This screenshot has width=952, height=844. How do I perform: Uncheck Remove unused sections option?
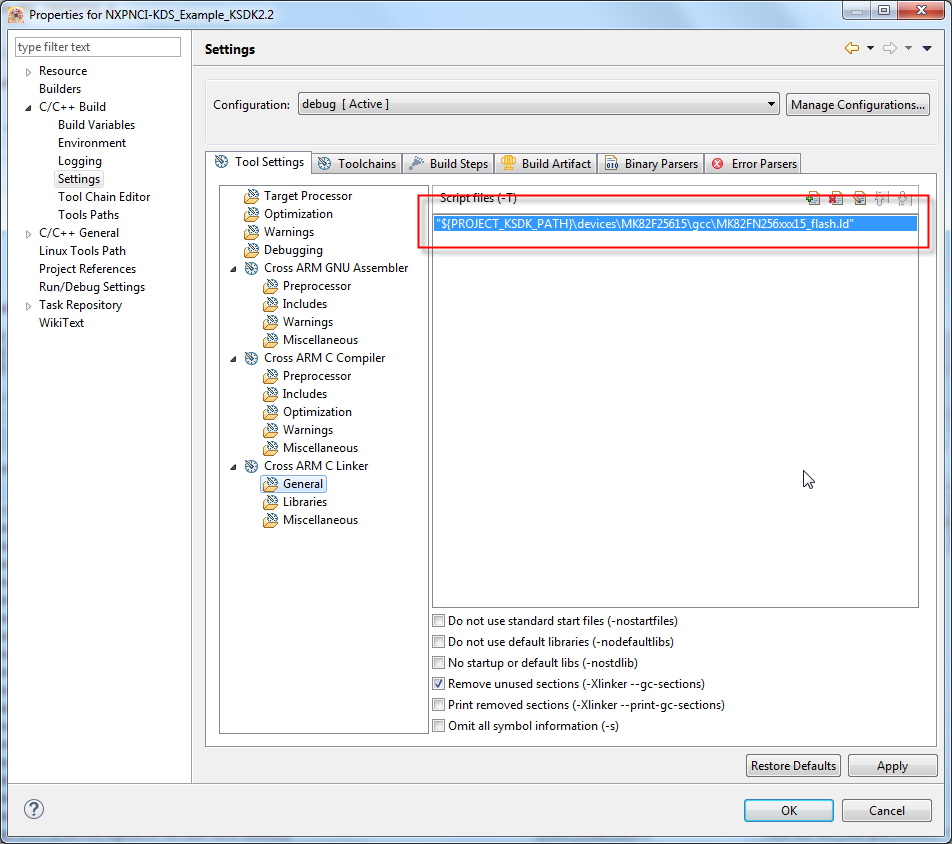438,684
